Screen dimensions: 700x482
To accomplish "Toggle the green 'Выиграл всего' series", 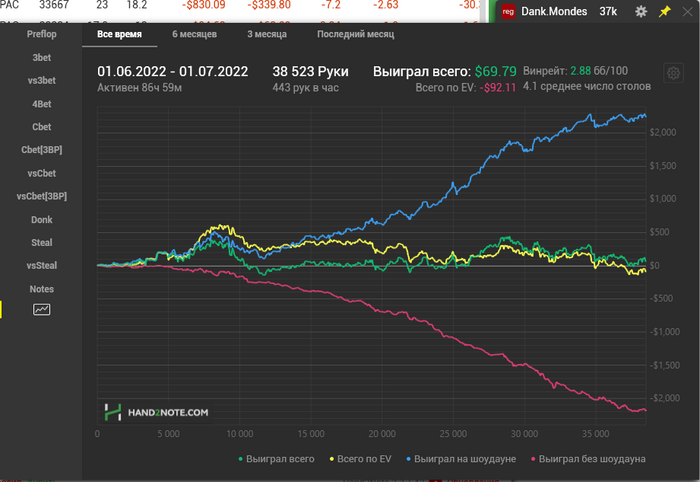I will pyautogui.click(x=276, y=459).
